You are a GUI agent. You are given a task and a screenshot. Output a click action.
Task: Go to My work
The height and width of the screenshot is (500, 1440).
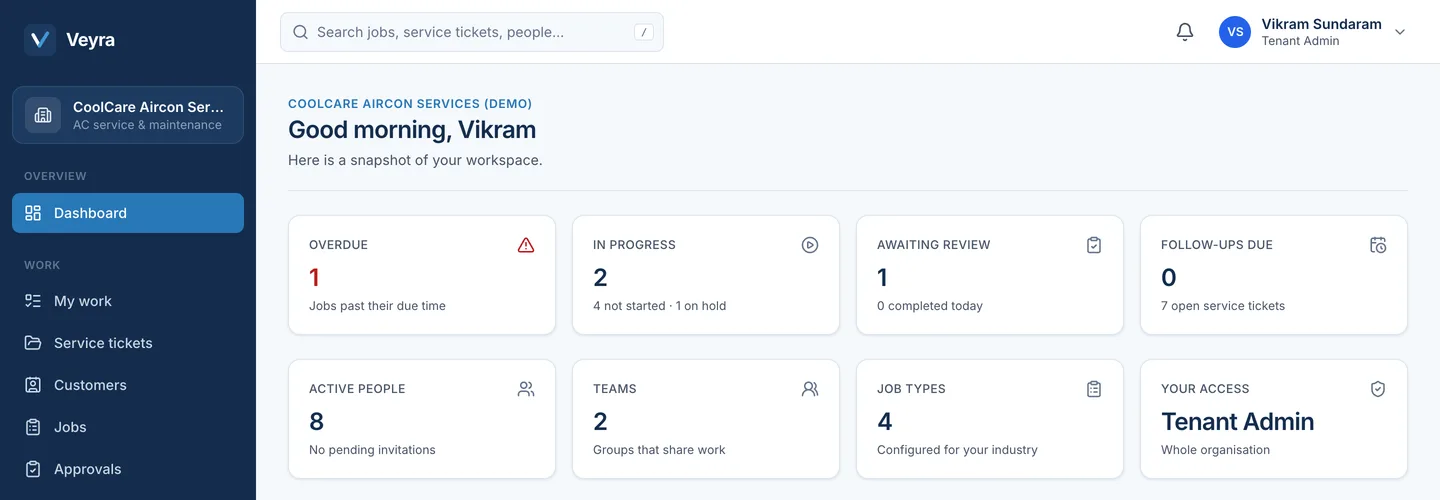click(128, 301)
